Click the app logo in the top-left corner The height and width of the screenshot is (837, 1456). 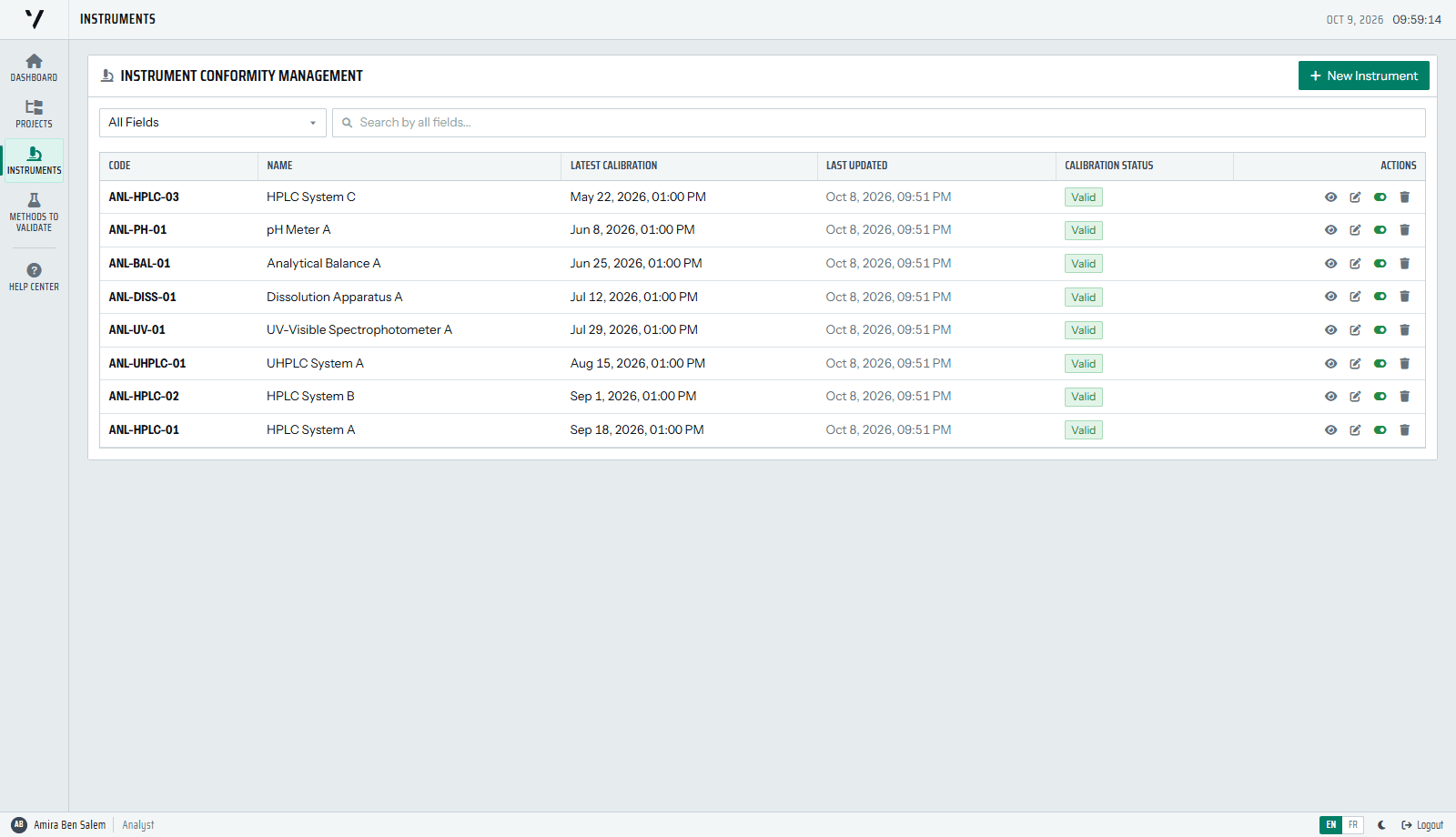tap(34, 19)
